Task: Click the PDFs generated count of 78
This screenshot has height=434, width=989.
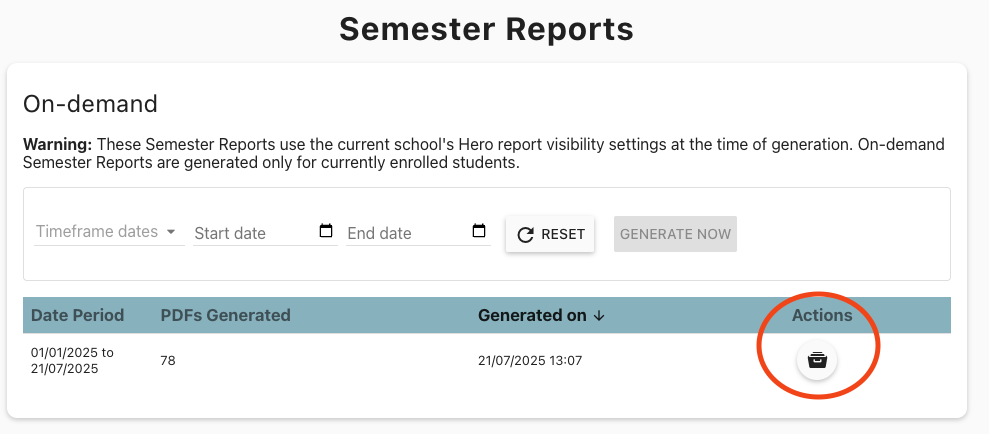Action: pos(168,361)
